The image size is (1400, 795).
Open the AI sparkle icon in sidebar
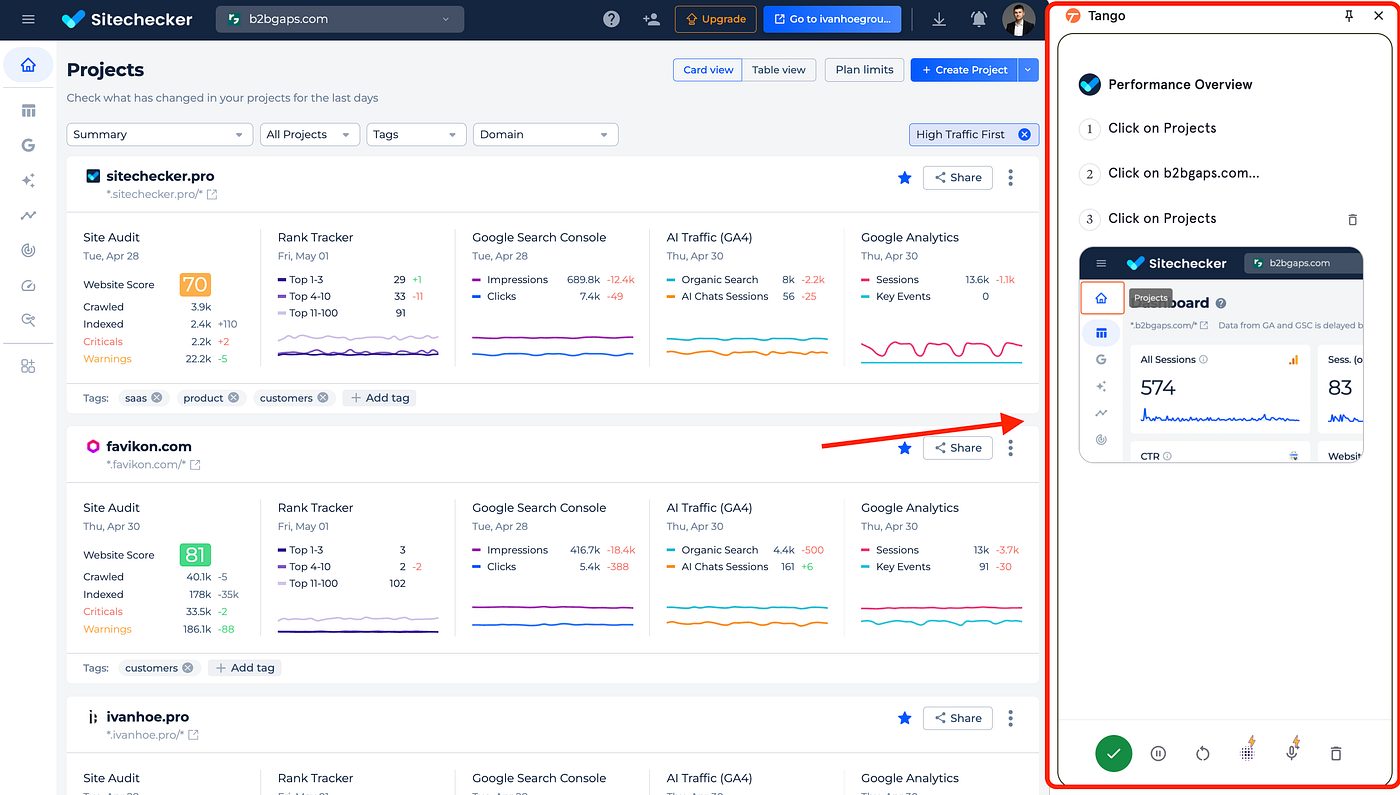point(28,180)
